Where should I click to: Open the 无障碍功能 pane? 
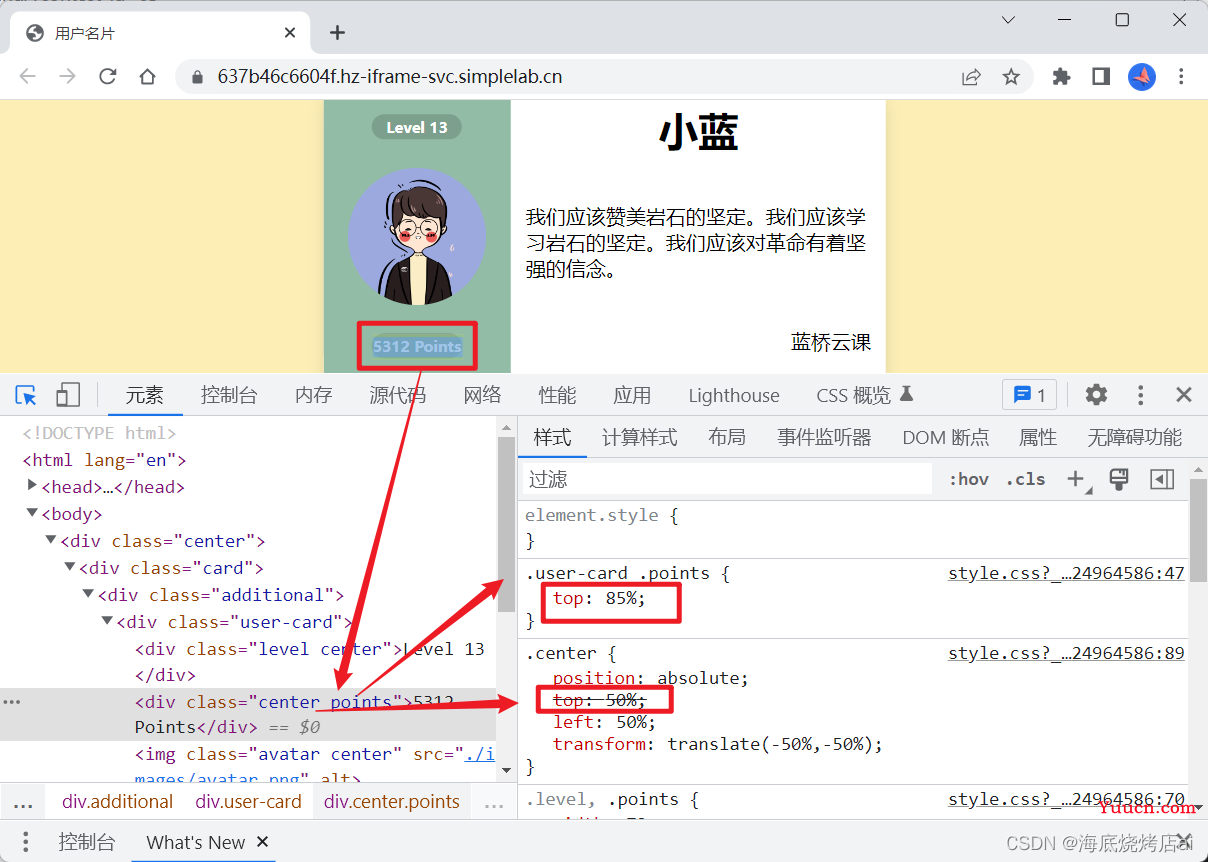point(1135,437)
